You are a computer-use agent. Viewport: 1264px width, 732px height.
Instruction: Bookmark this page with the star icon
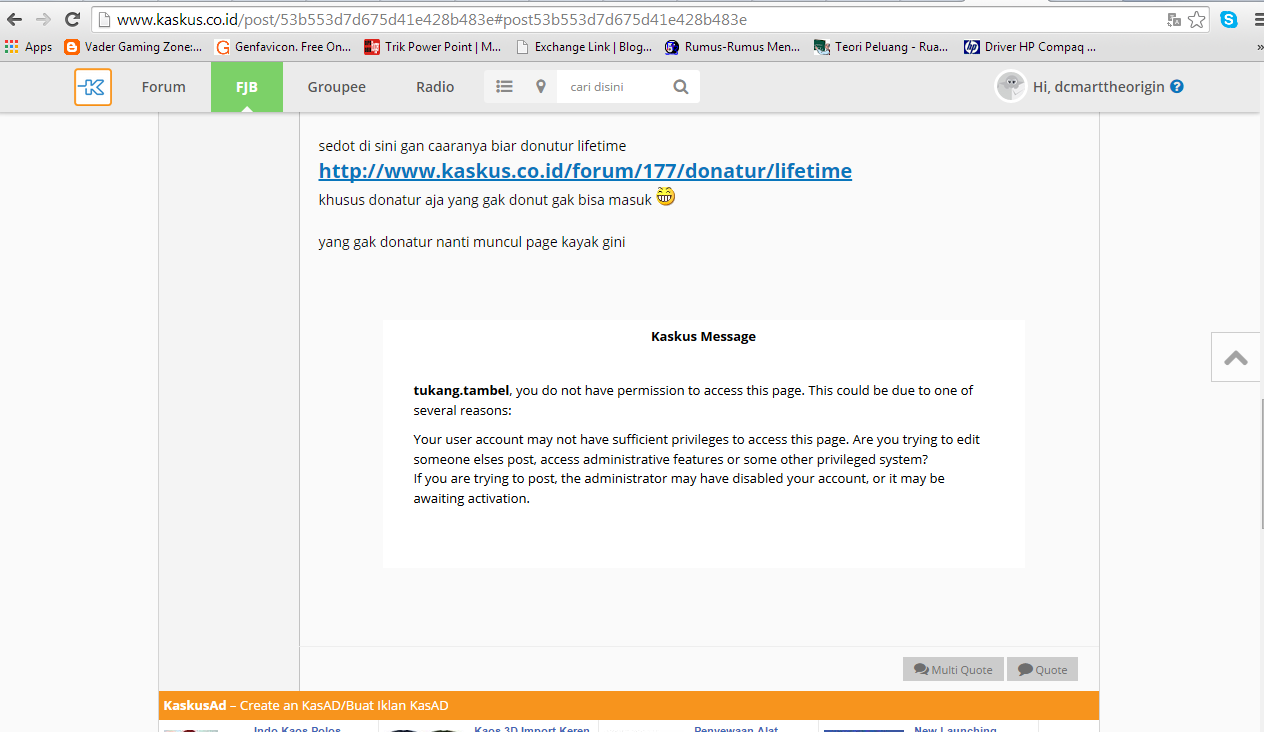[1196, 20]
